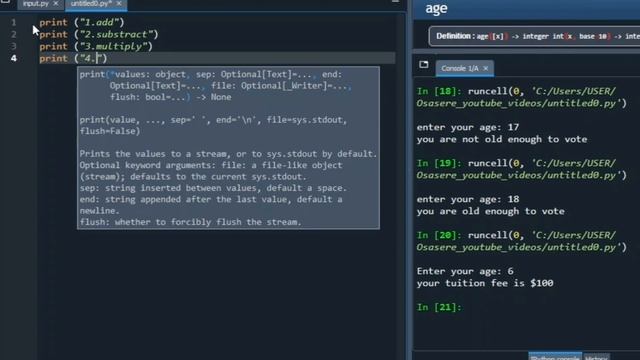Open the Console 1/A tab
This screenshot has width=640, height=360.
460,68
